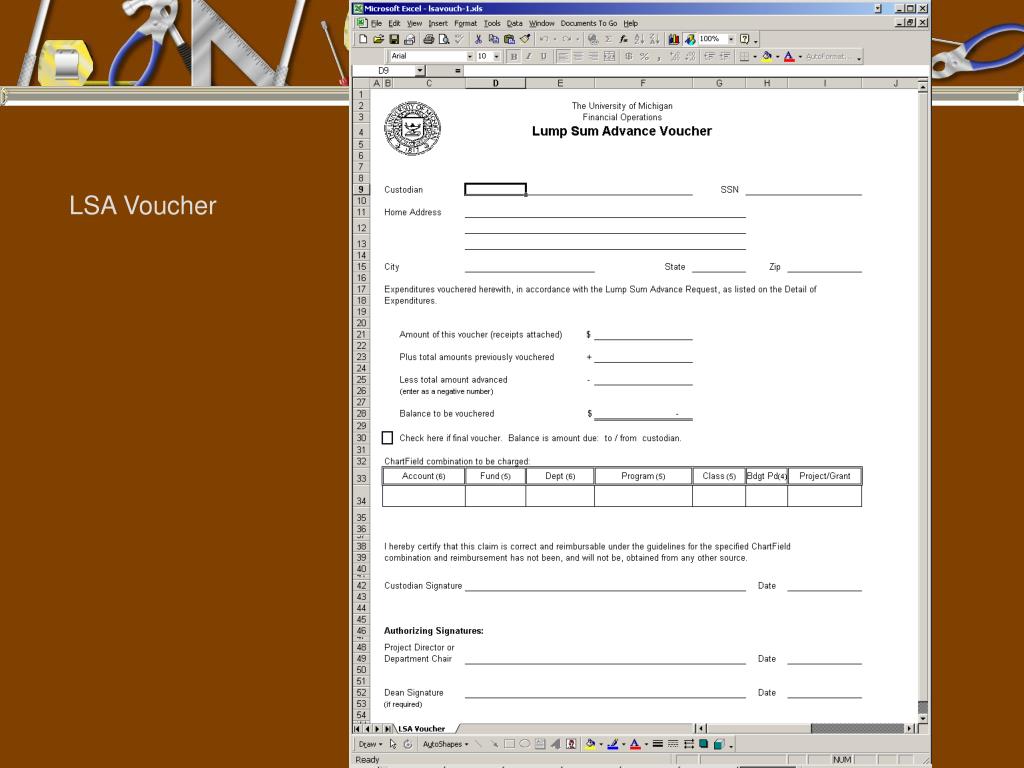The height and width of the screenshot is (768, 1024).
Task: Click the Account (6) chartfield entry cell
Action: click(x=424, y=496)
